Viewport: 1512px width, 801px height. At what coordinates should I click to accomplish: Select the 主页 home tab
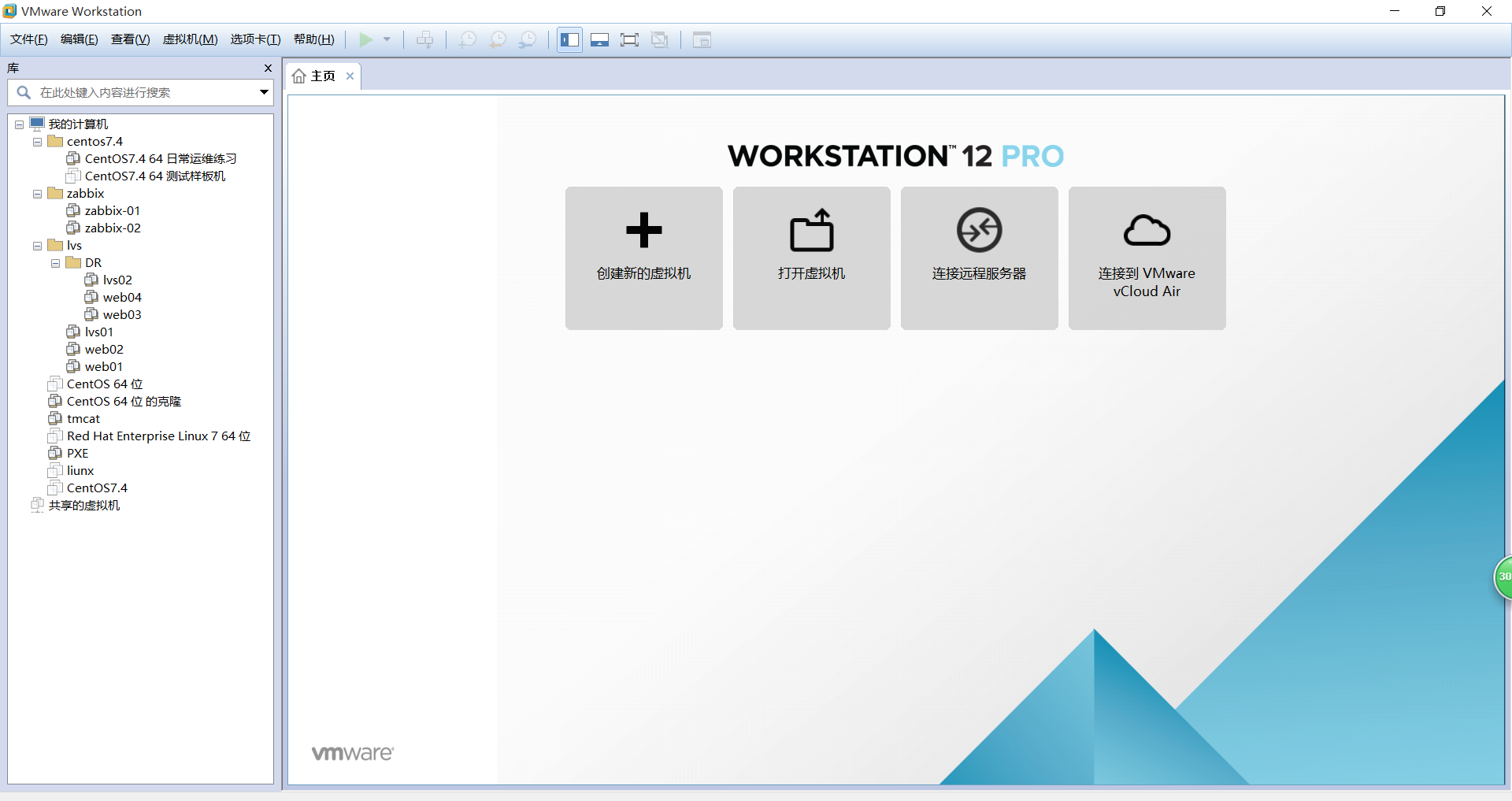tap(323, 76)
